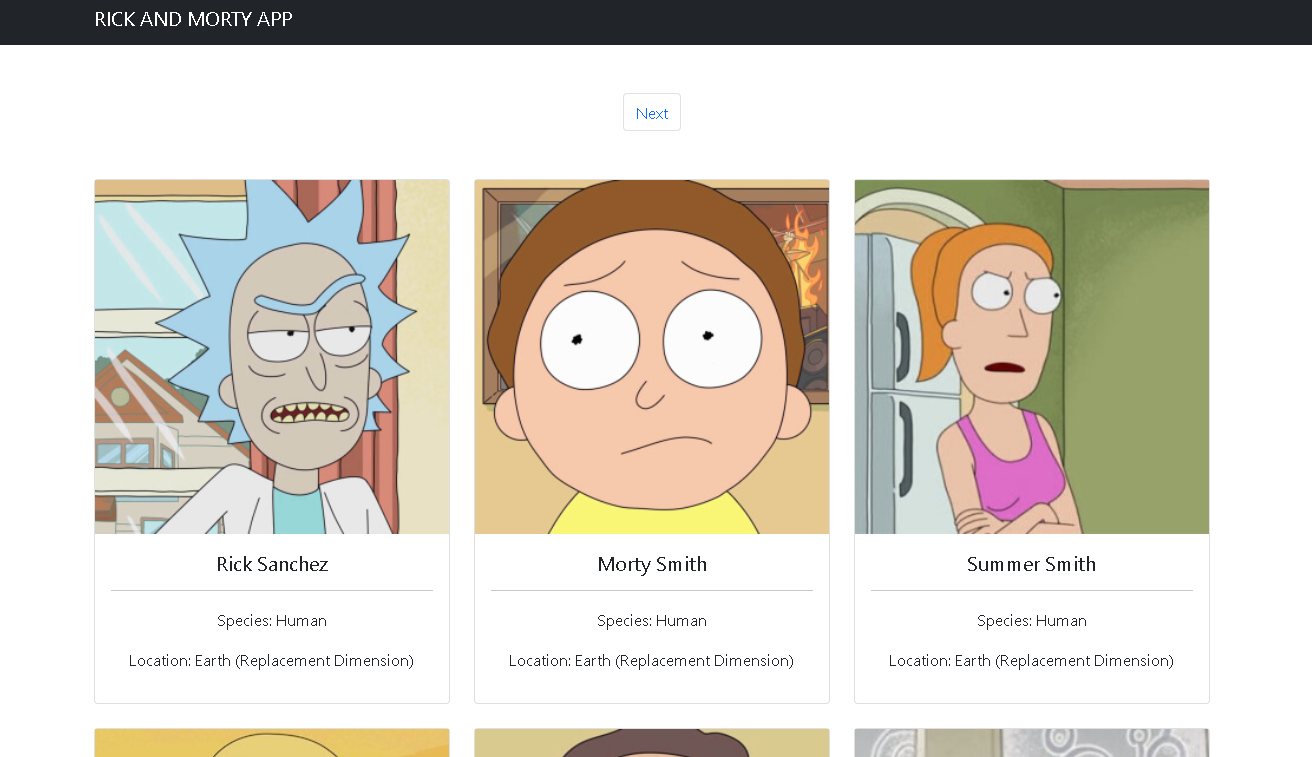Open the partially visible bottom-center card
Screen dimensions: 1312x757
coord(651,743)
